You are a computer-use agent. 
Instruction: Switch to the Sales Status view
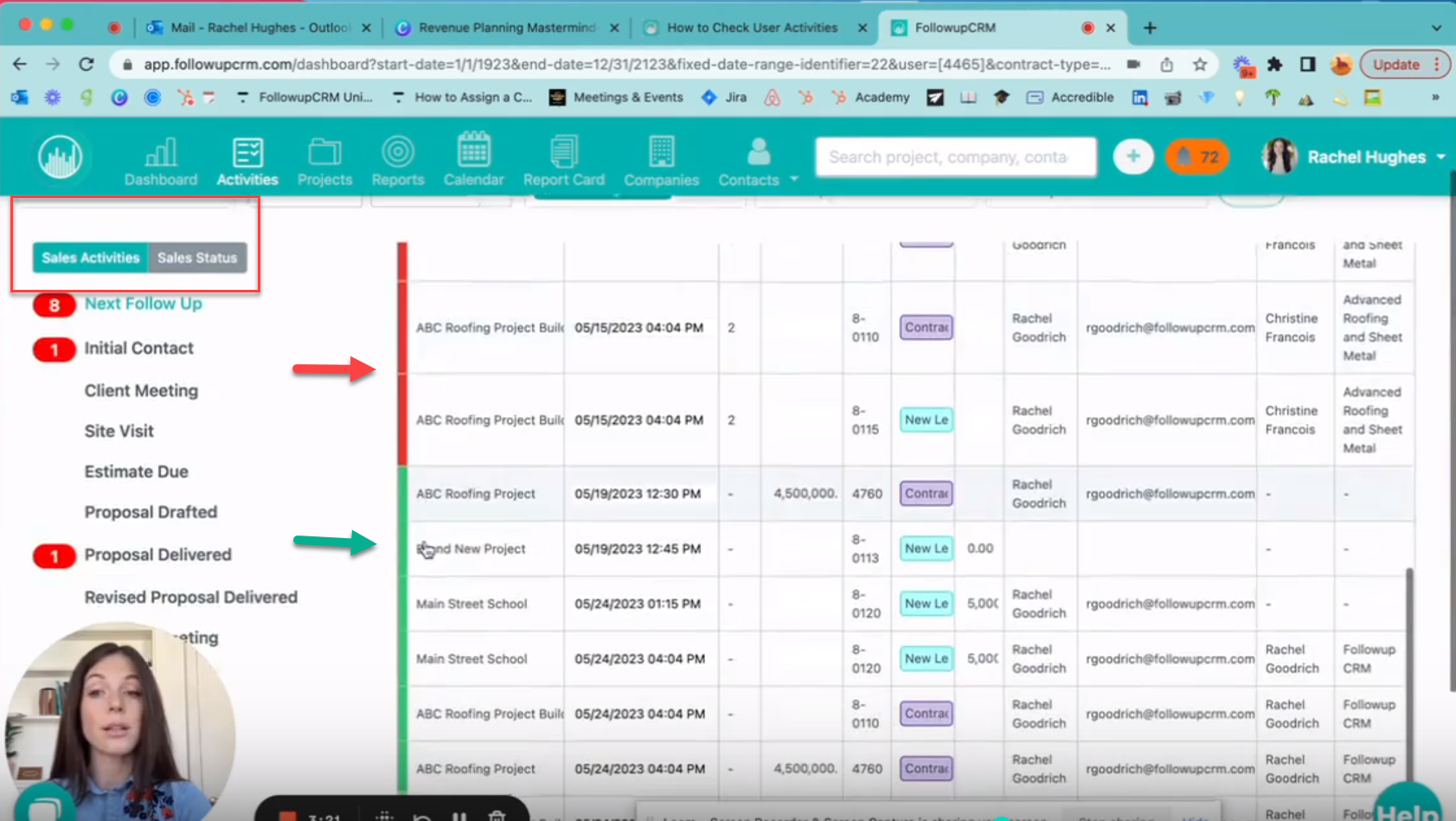point(197,257)
